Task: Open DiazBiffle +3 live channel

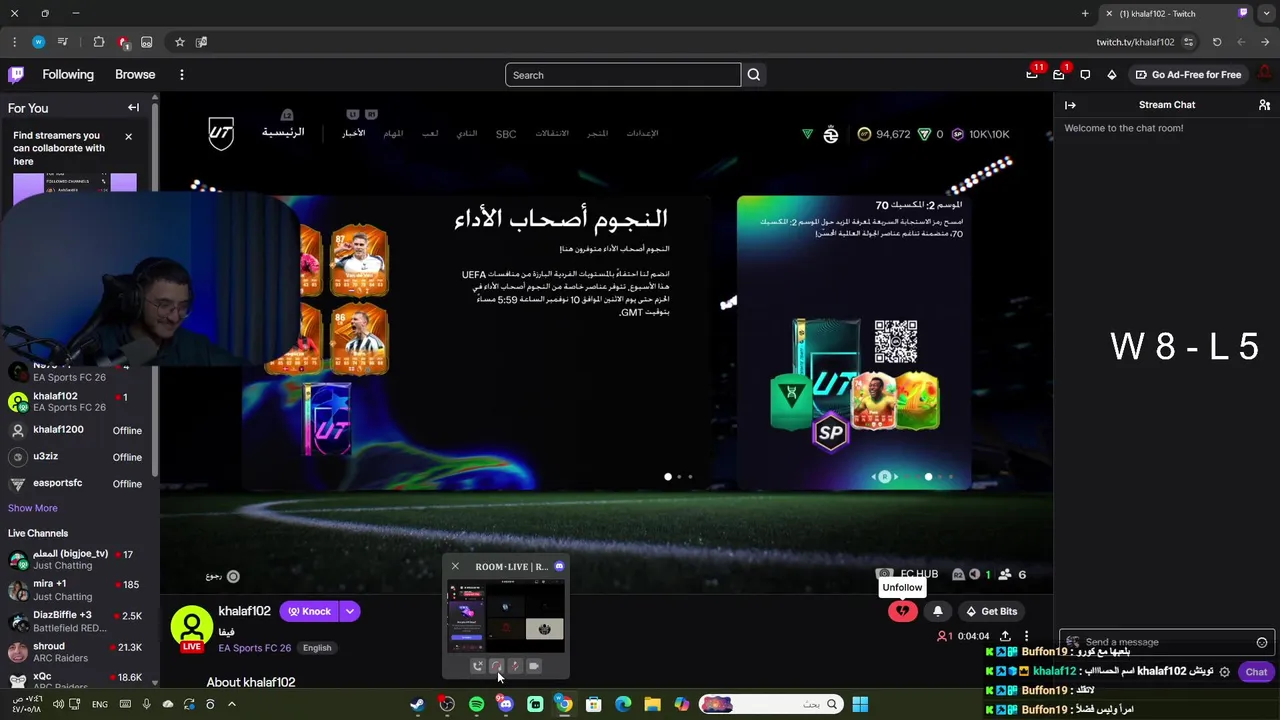Action: point(79,621)
